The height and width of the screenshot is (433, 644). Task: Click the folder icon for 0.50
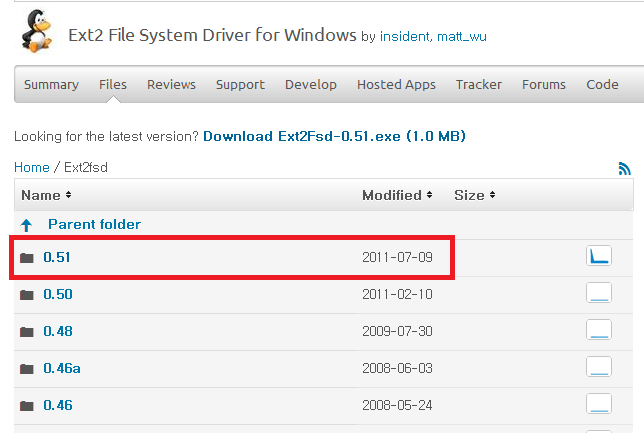[27, 295]
